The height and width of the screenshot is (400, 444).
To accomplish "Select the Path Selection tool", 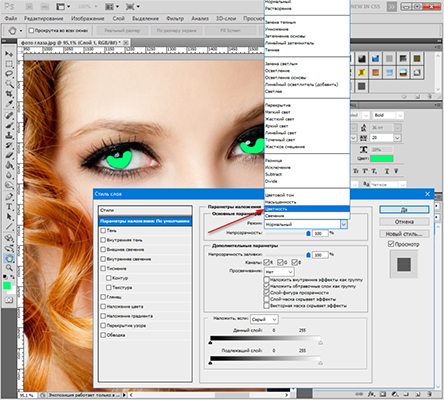I will (x=9, y=217).
